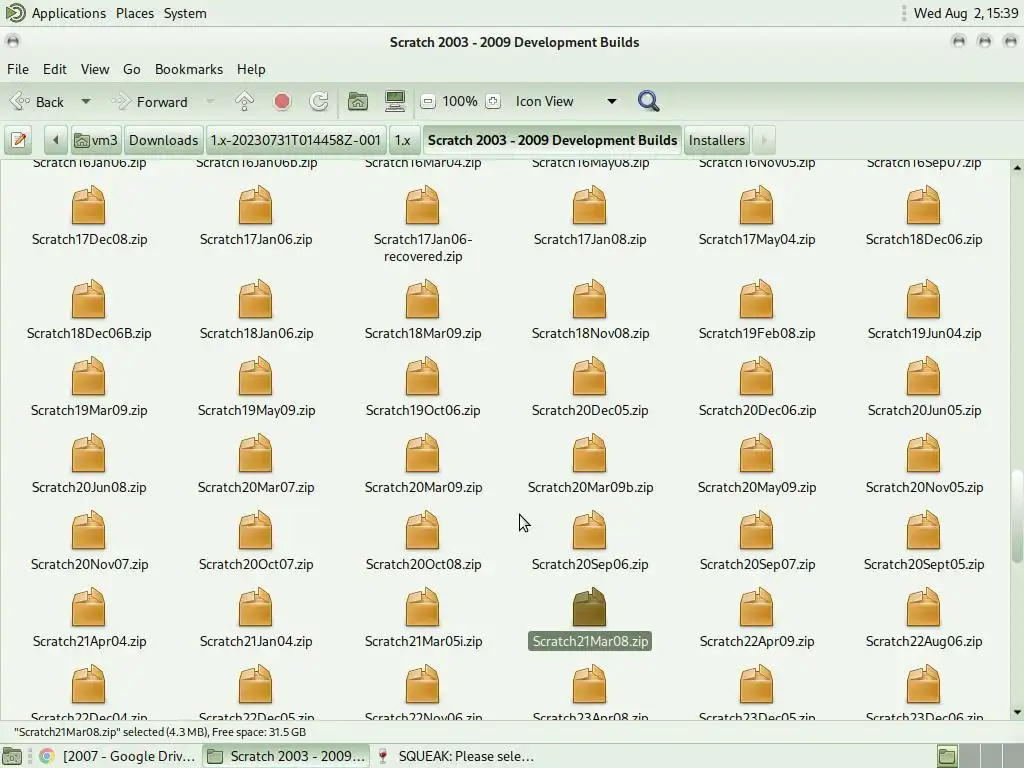This screenshot has width=1024, height=768.
Task: Click the scrollbar down arrow
Action: point(1017,712)
